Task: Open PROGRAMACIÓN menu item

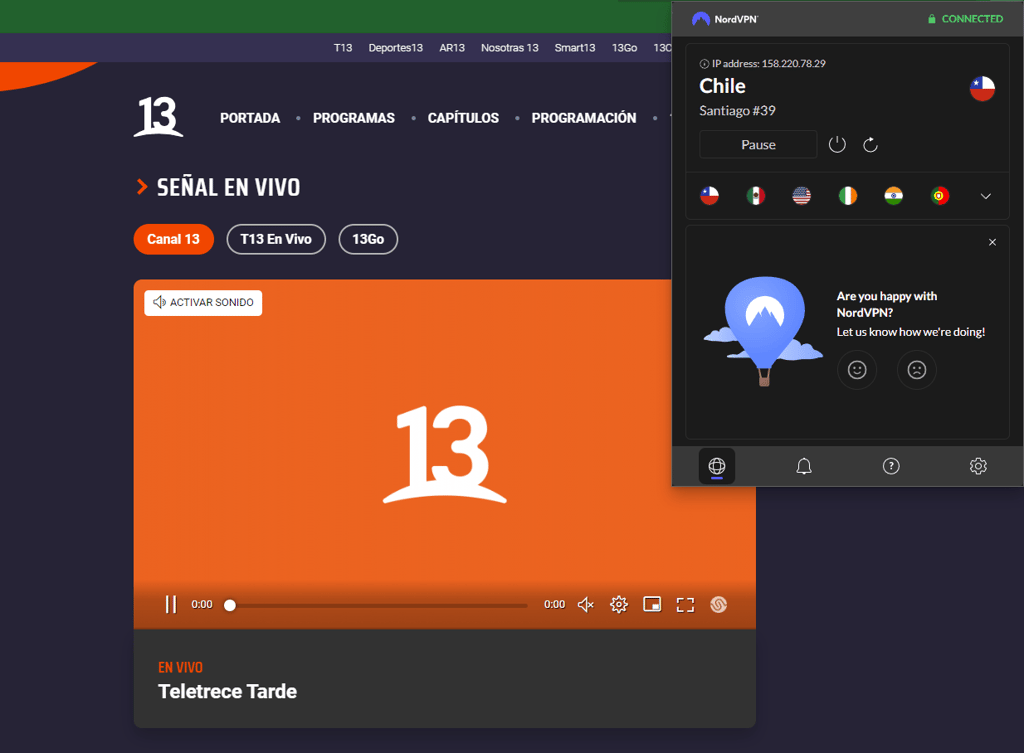Action: coord(584,118)
